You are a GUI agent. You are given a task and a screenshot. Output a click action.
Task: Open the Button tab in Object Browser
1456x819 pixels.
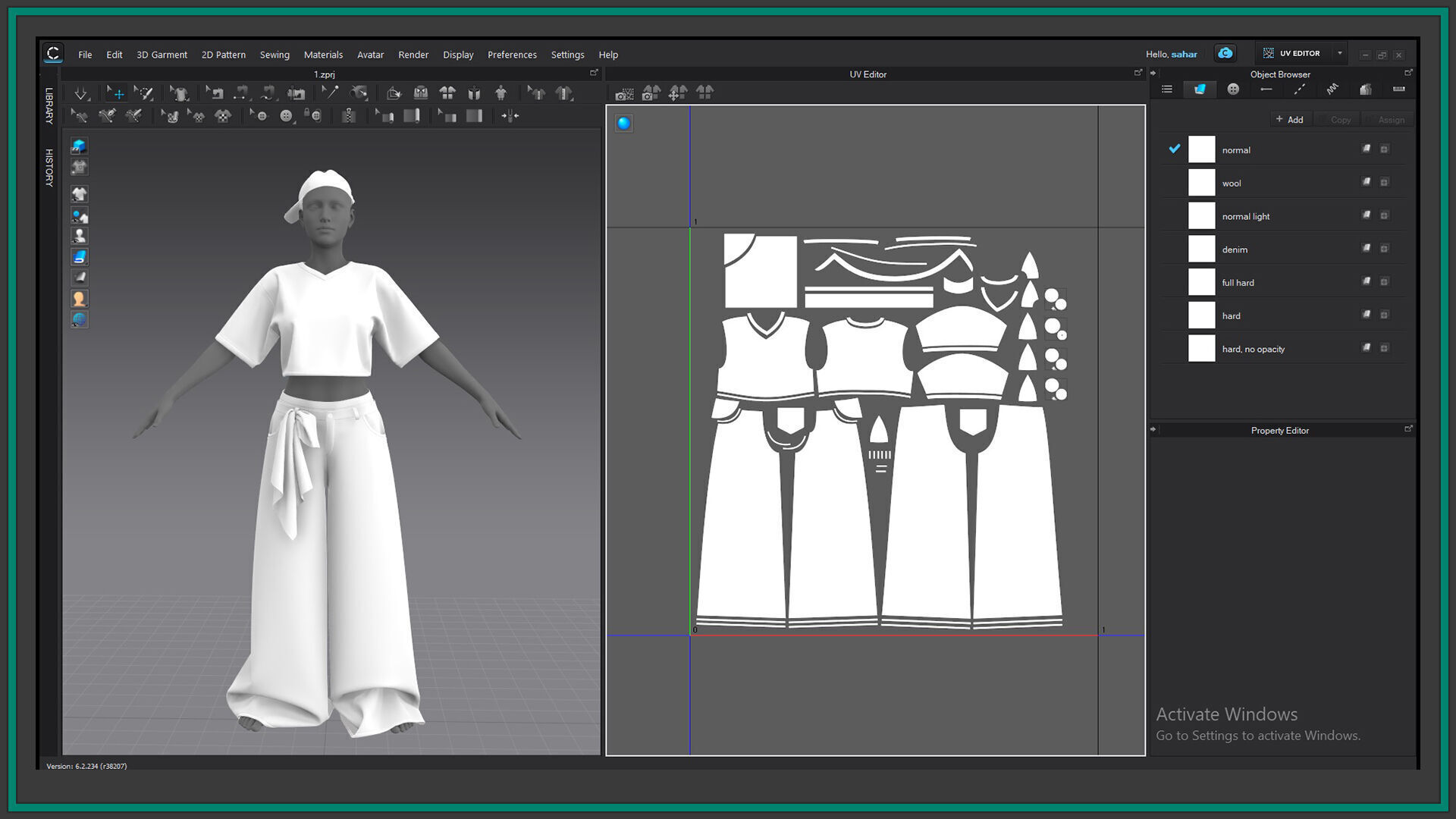coord(1233,89)
